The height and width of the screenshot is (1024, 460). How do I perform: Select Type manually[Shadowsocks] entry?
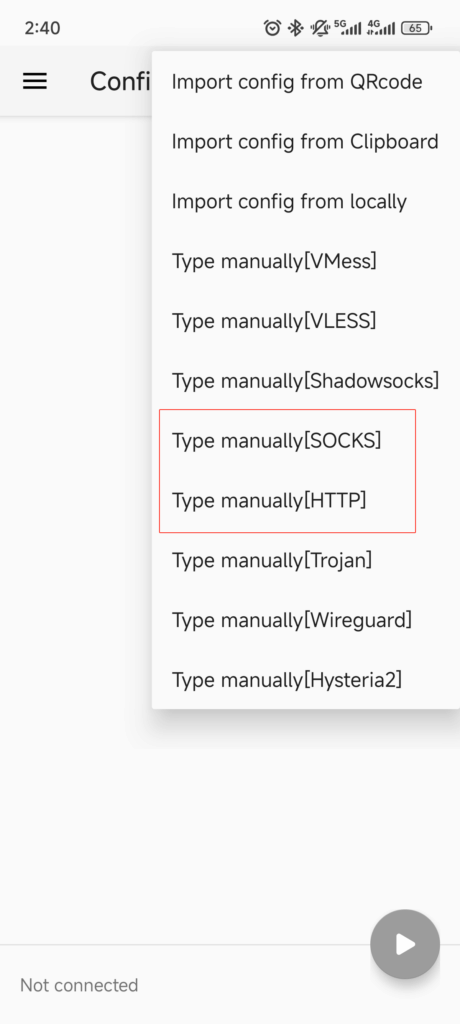coord(306,381)
